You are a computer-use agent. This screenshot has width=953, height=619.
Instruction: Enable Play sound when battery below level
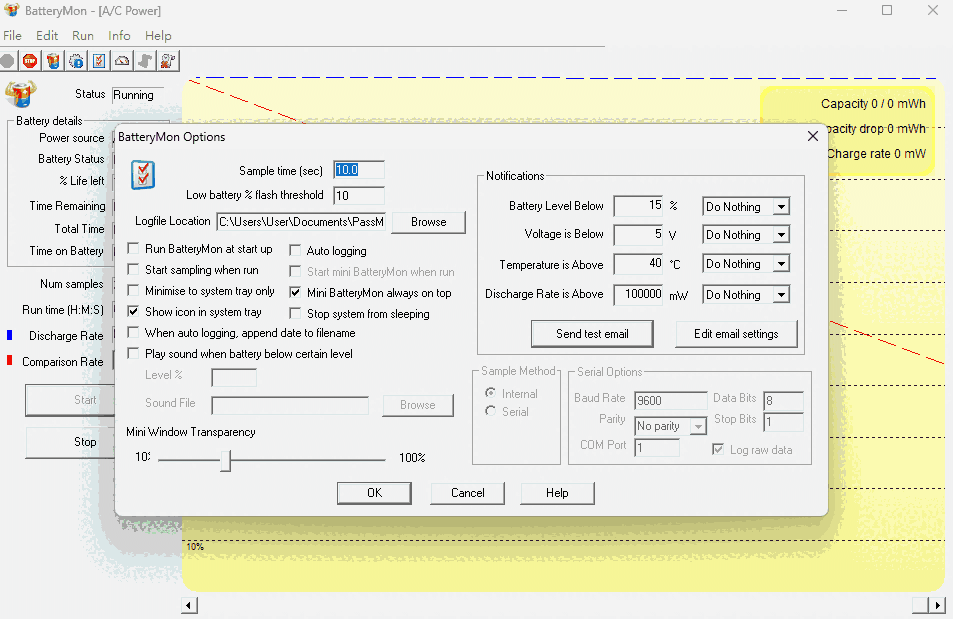tap(133, 353)
